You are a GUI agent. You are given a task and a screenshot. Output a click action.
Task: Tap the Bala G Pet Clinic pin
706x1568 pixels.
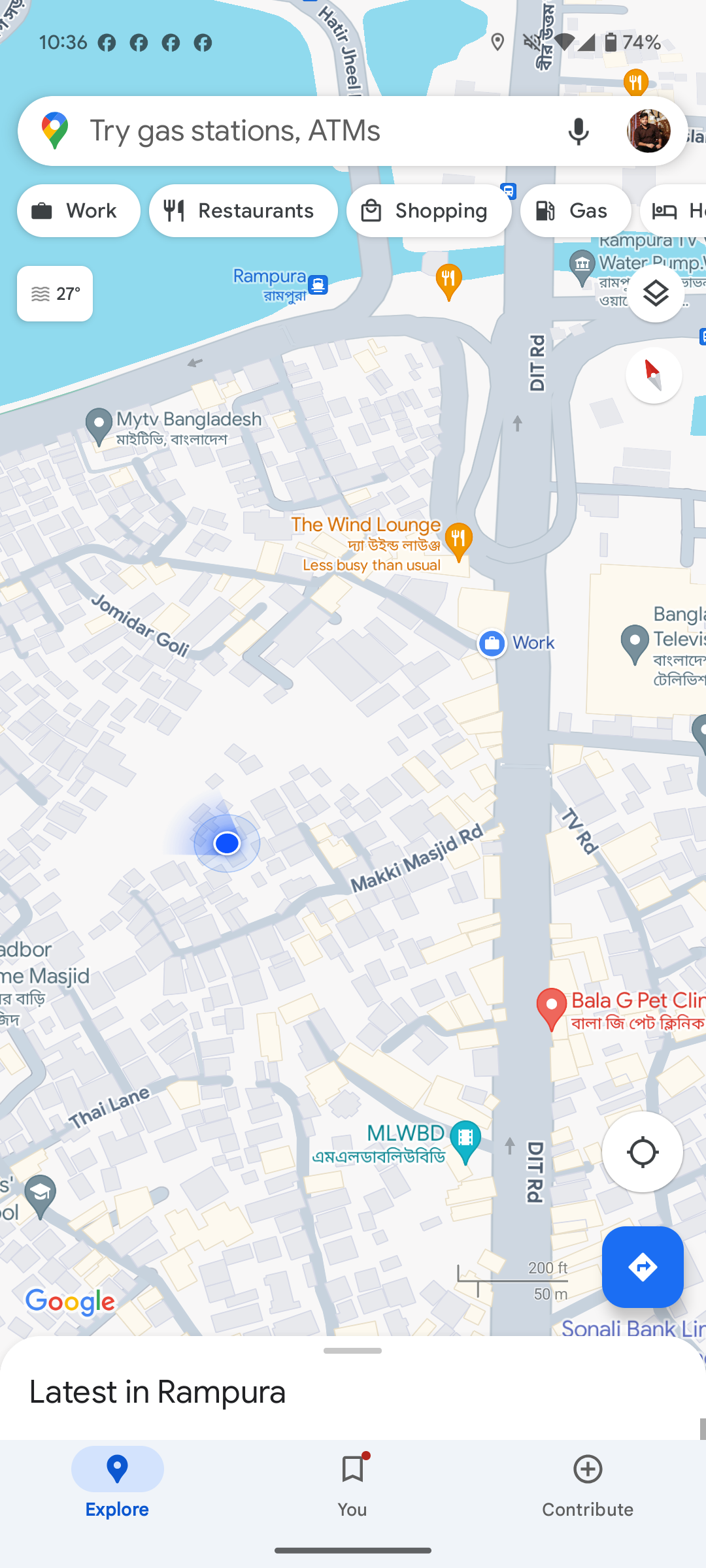pos(552,1008)
